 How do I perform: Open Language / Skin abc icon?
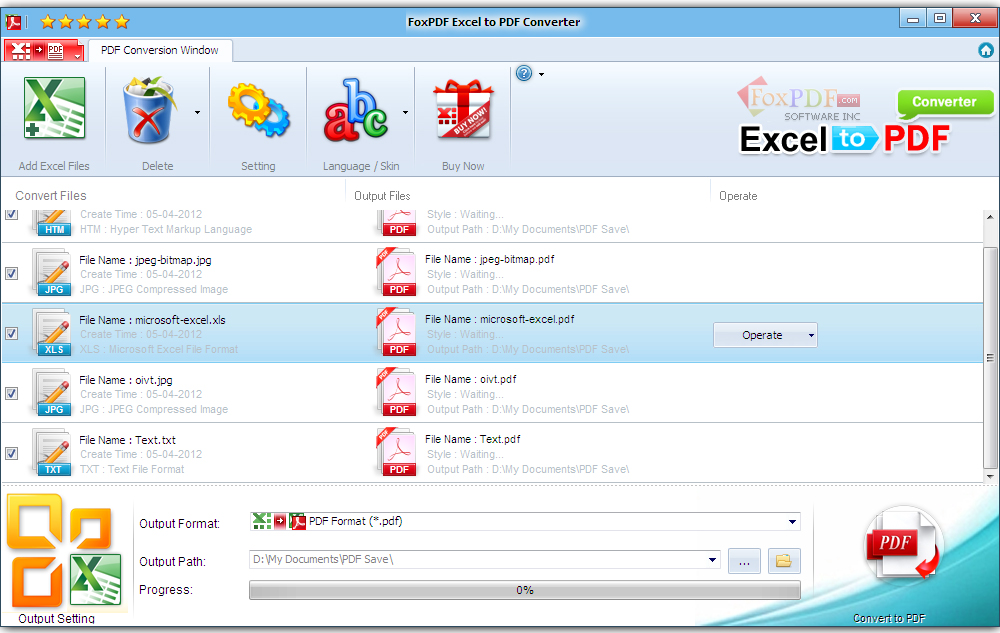pos(355,110)
